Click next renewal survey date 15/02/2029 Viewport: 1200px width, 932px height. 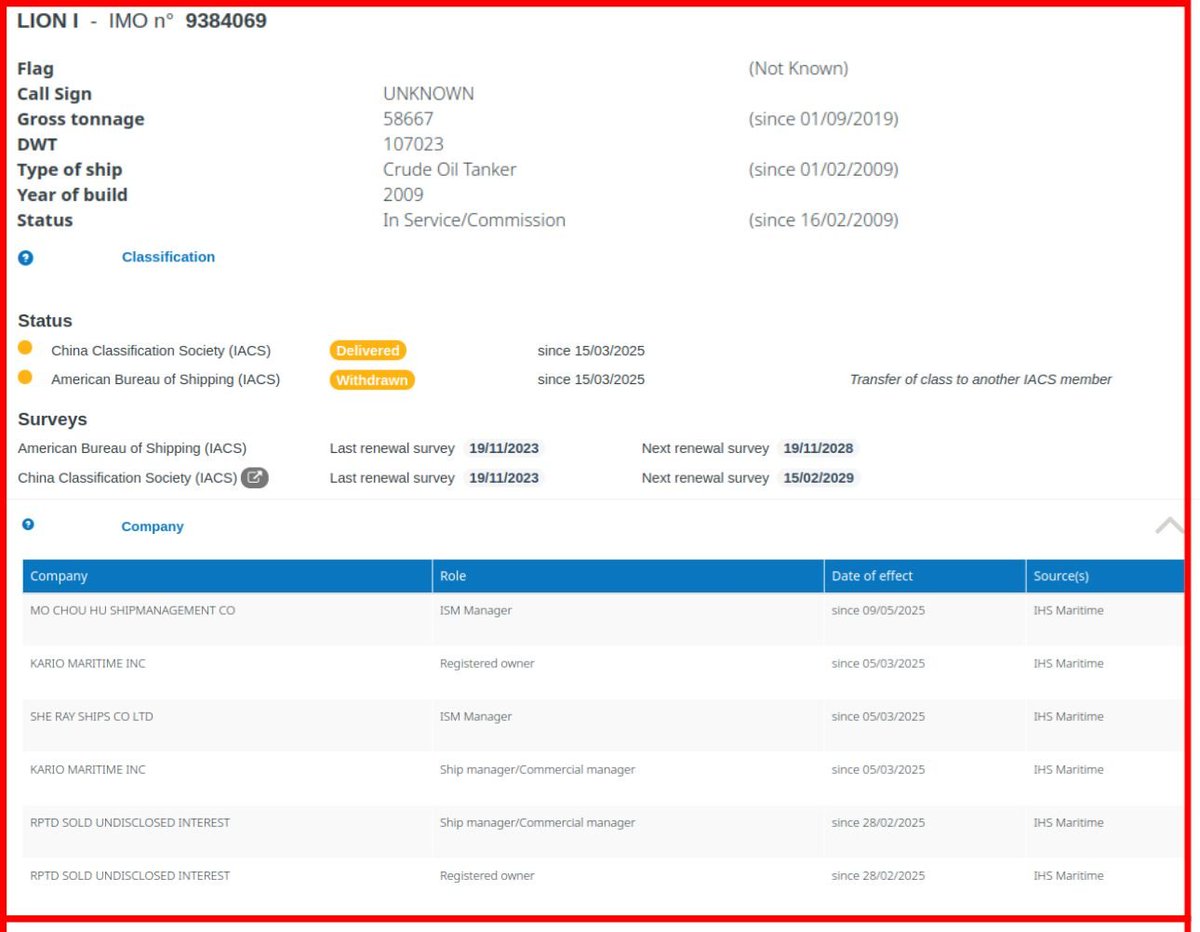(819, 478)
